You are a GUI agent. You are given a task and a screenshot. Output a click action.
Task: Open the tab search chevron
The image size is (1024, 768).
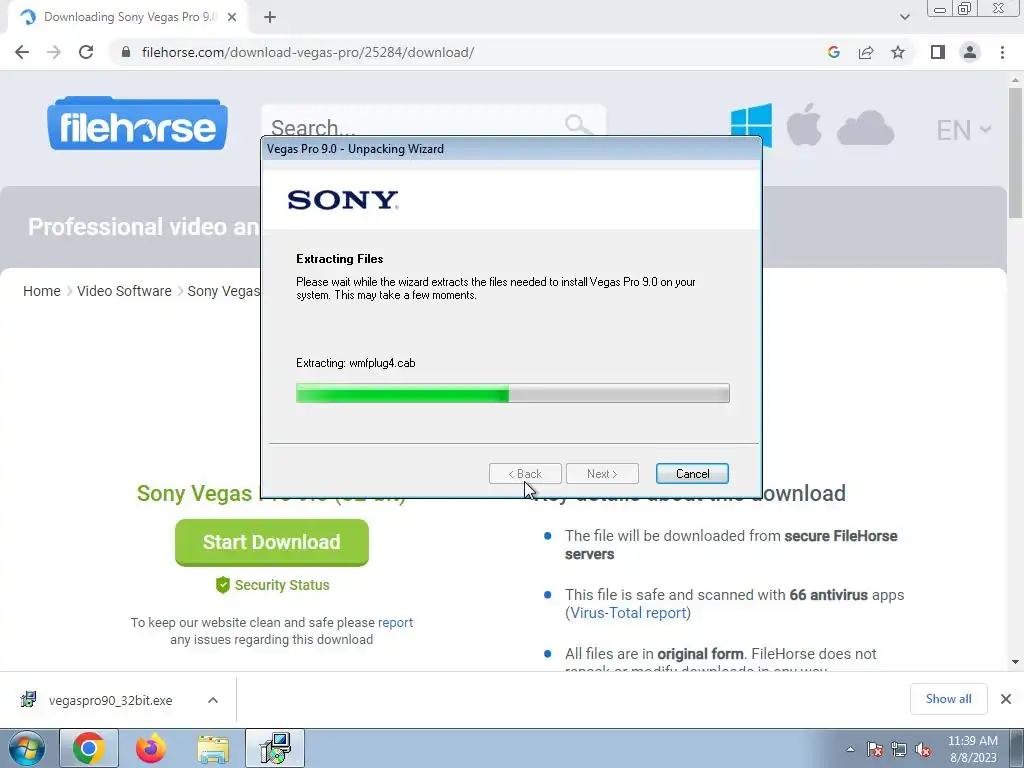[904, 17]
